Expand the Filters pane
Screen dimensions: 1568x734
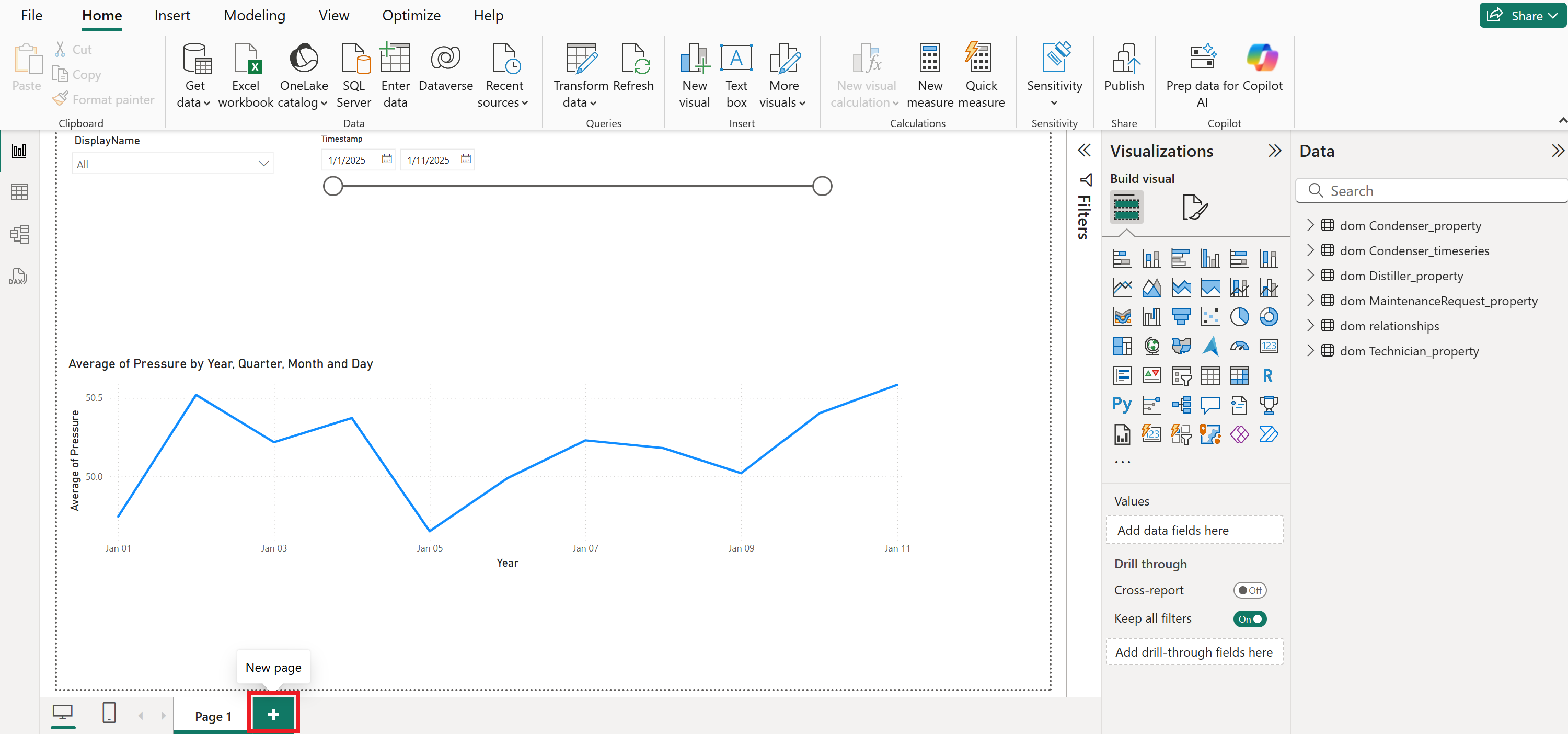click(1084, 151)
